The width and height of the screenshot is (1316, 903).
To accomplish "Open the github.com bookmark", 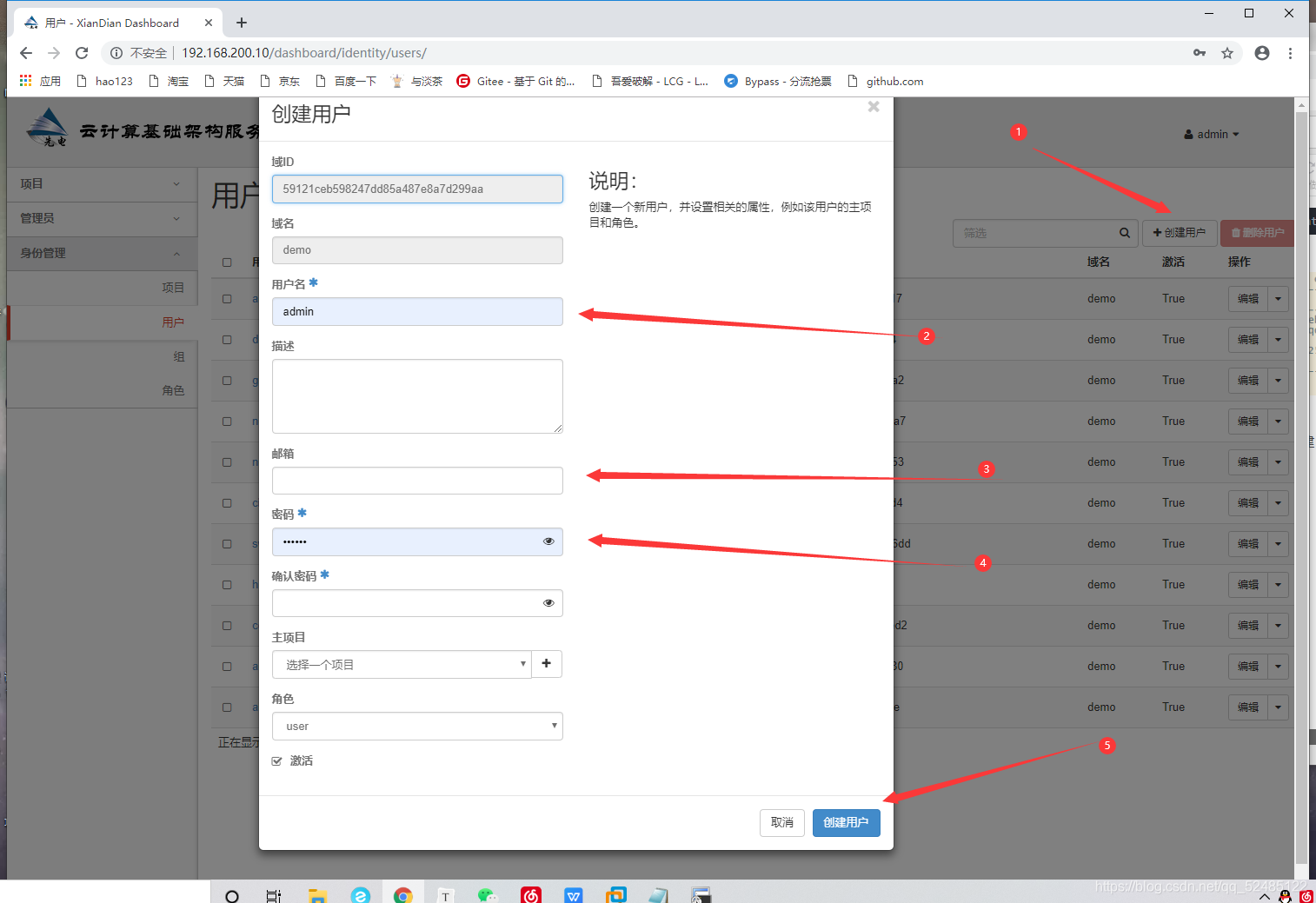I will click(885, 81).
